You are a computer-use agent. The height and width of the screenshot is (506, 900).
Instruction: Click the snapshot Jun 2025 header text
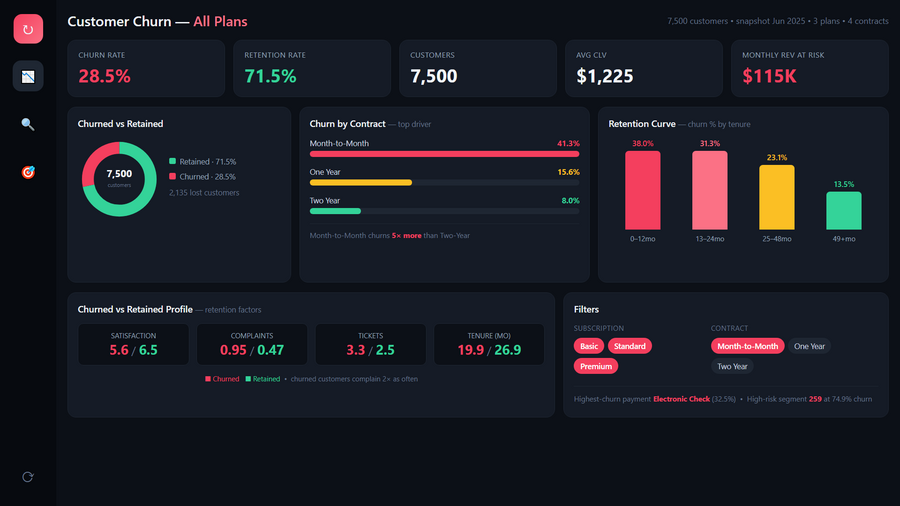(x=770, y=21)
